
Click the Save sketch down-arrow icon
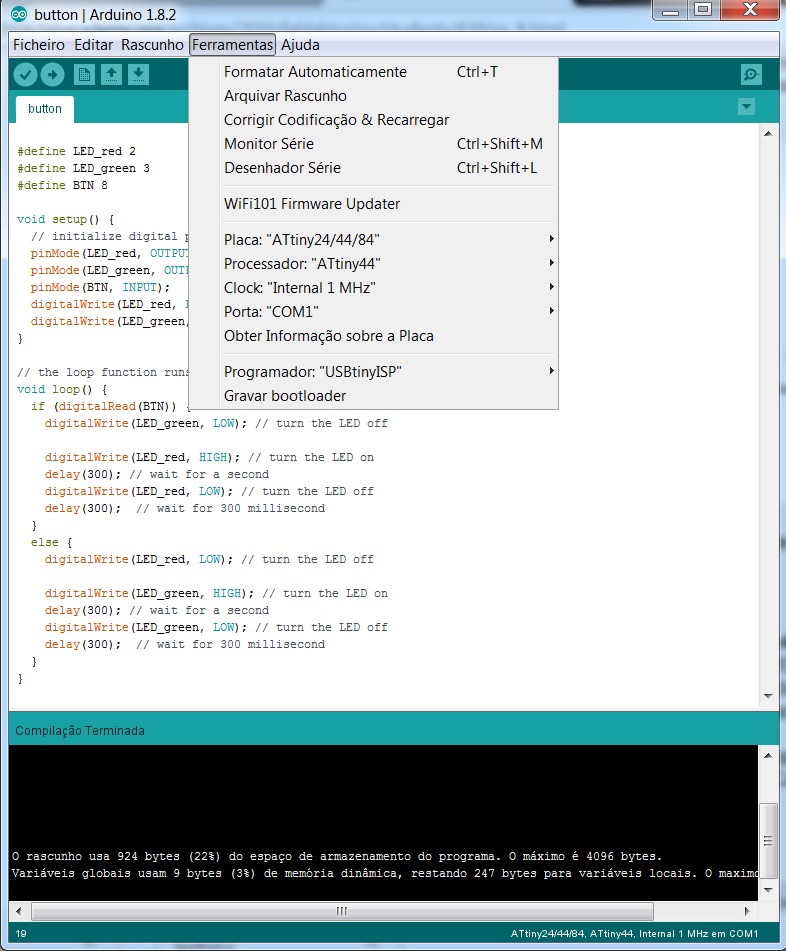pos(138,75)
